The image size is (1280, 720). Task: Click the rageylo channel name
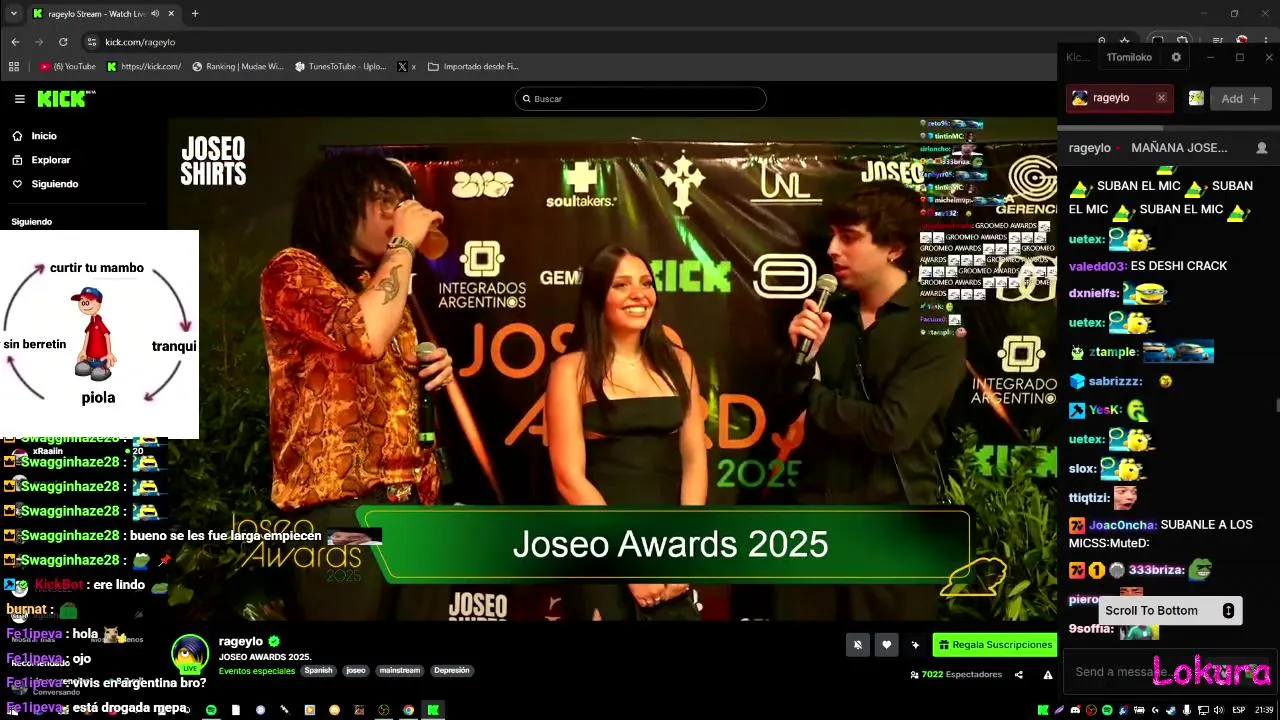click(240, 641)
